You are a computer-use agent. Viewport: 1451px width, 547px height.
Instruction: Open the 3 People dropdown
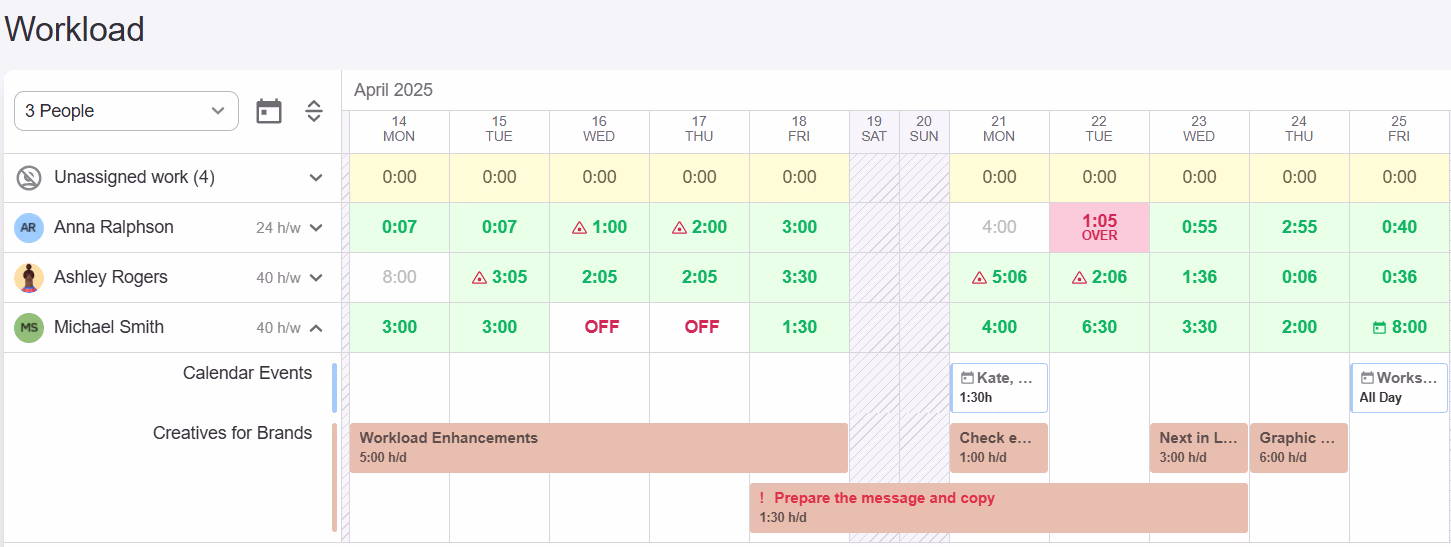click(x=126, y=111)
